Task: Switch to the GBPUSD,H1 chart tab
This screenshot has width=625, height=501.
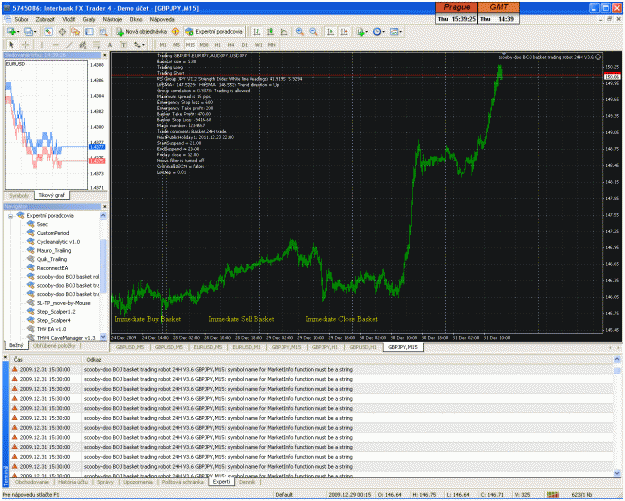Action: point(363,347)
